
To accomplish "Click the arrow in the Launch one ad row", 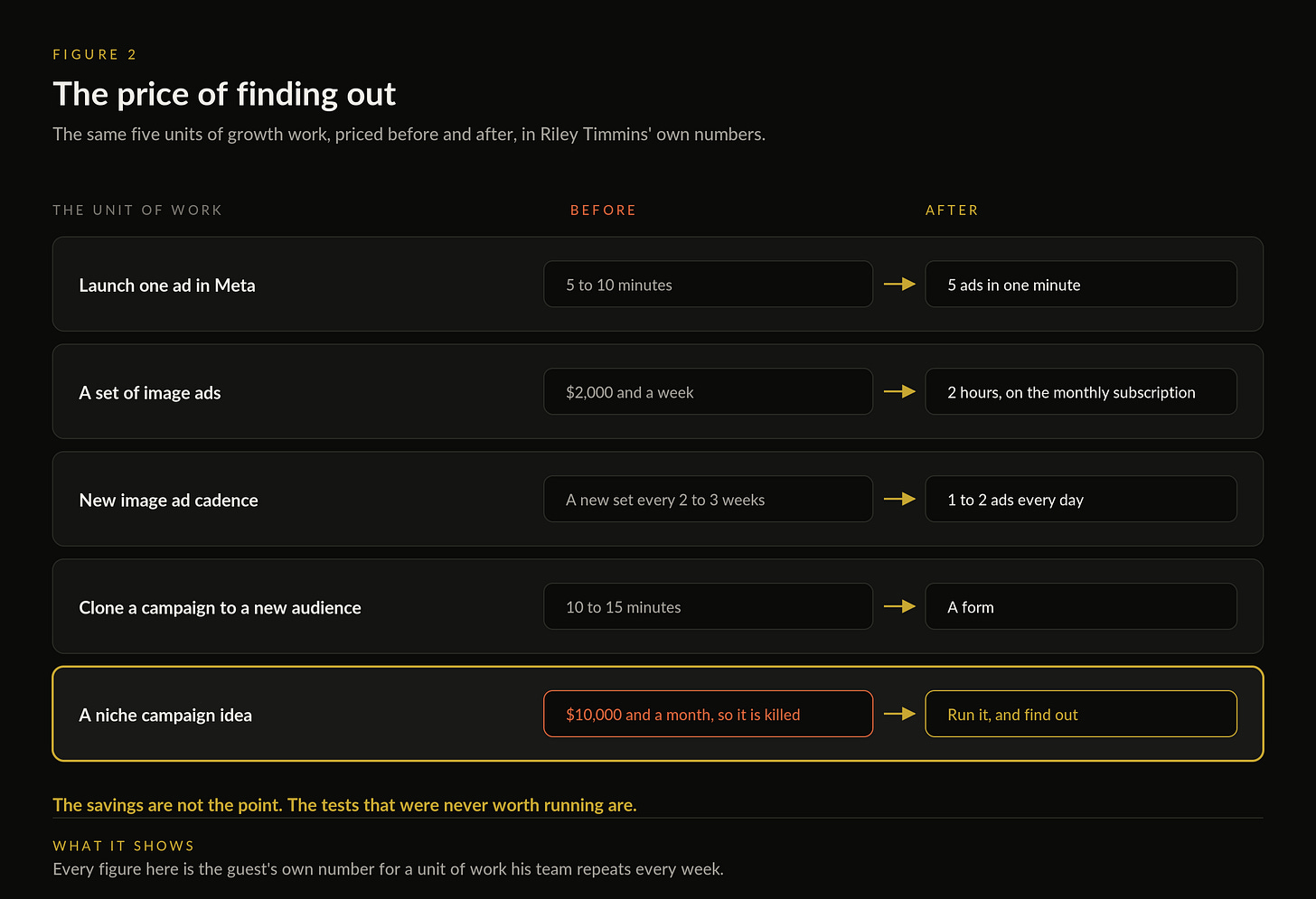I will tap(899, 284).
